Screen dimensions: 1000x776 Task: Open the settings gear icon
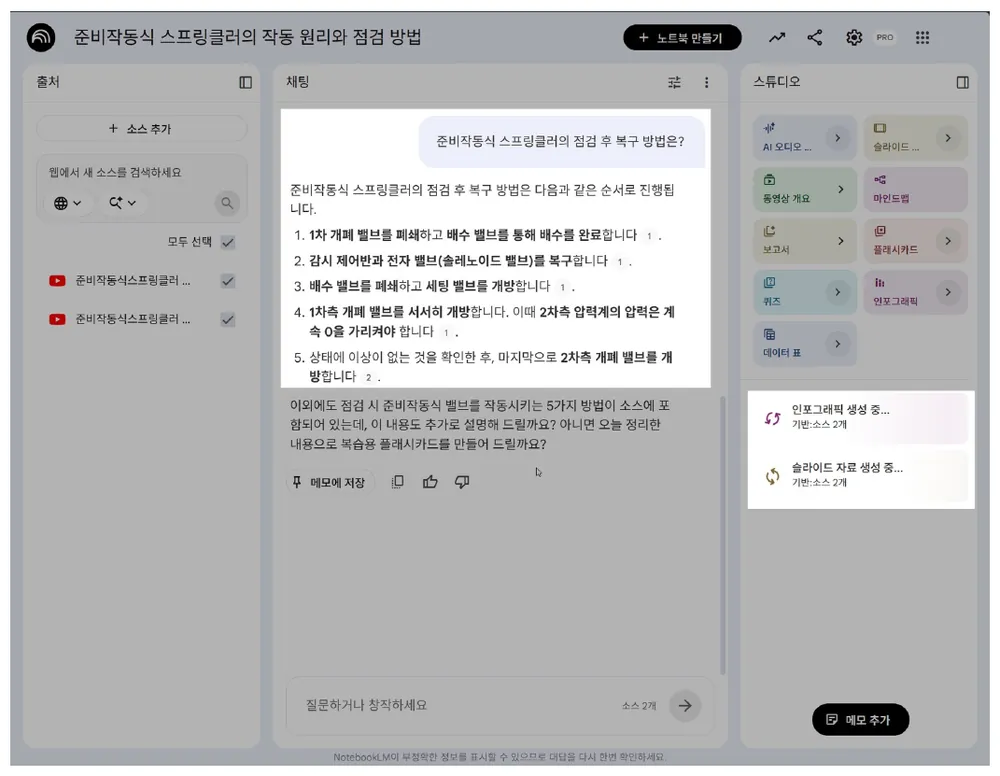854,38
